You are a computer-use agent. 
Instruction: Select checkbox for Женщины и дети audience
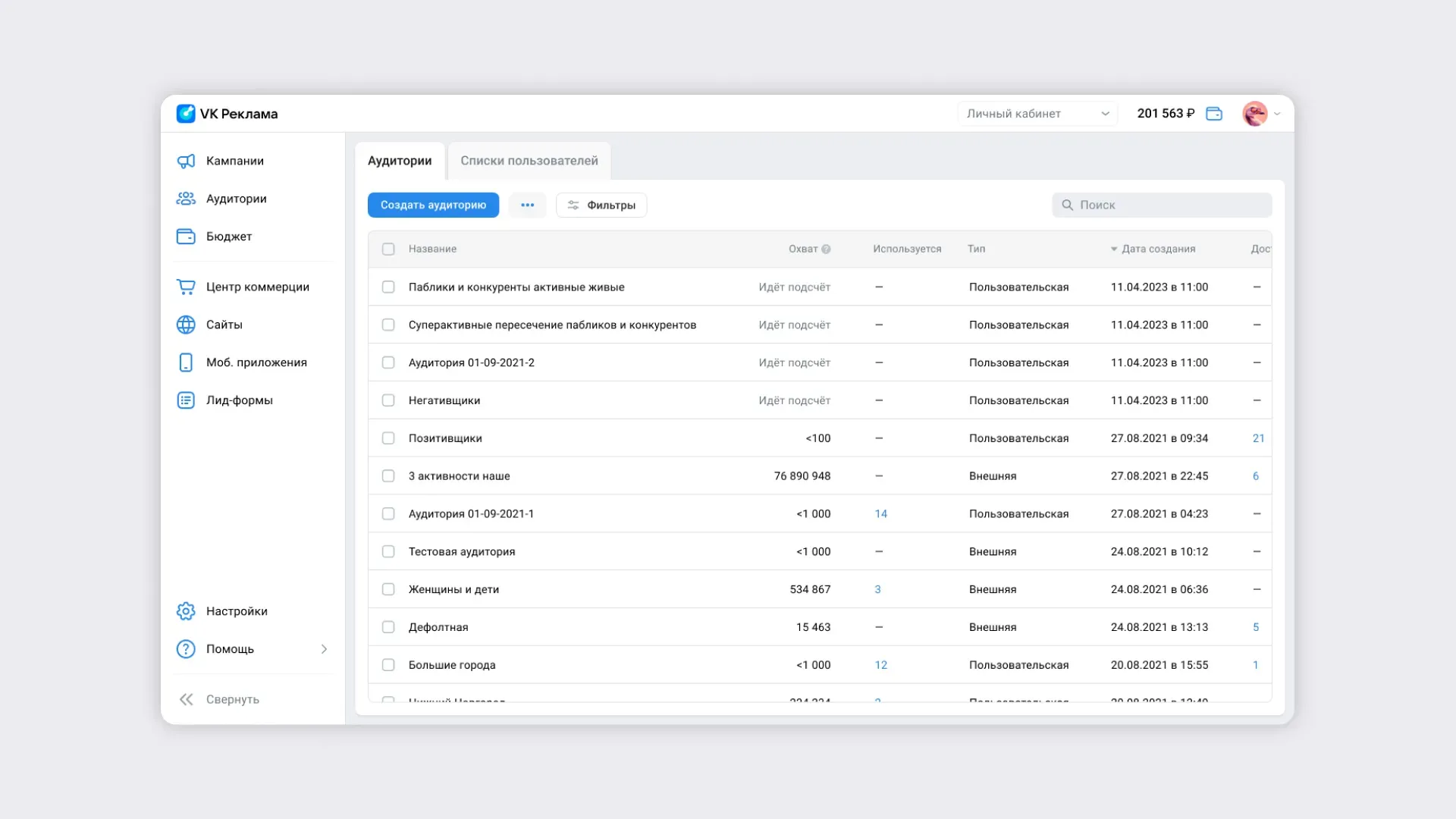[388, 589]
